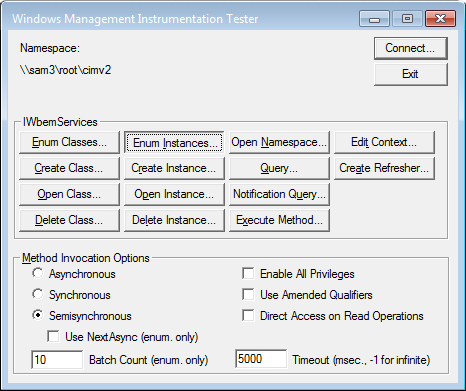Click the Method Invocation Options label
Image resolution: width=466 pixels, height=391 pixels.
pos(86,258)
